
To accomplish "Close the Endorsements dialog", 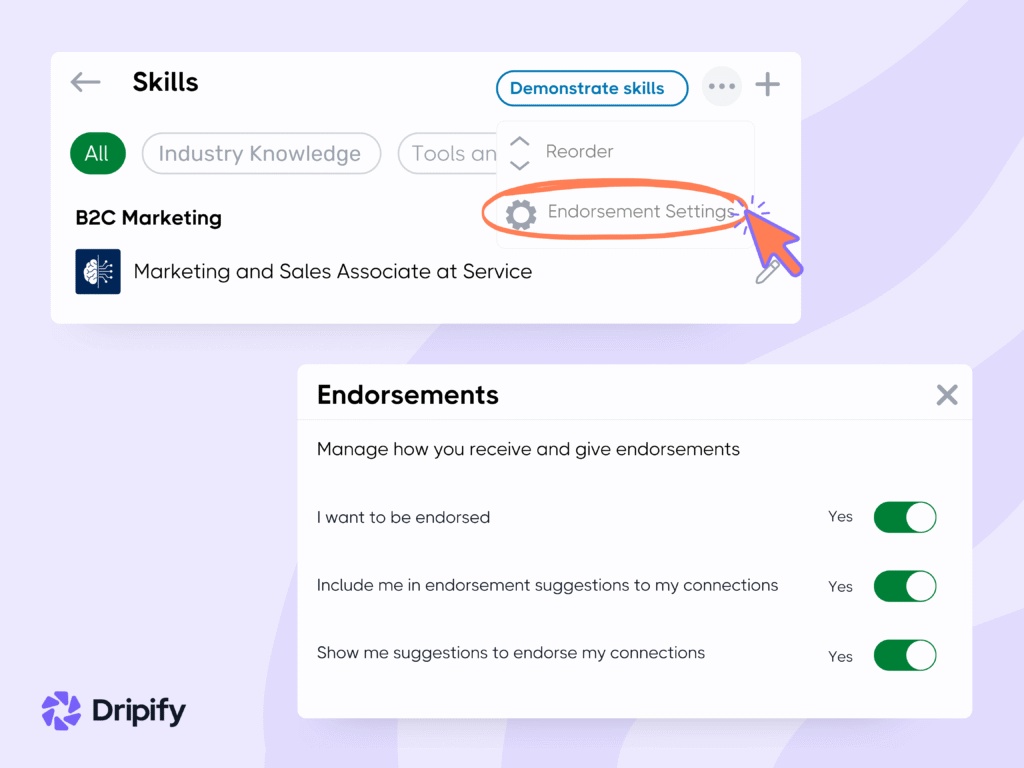I will click(x=947, y=394).
